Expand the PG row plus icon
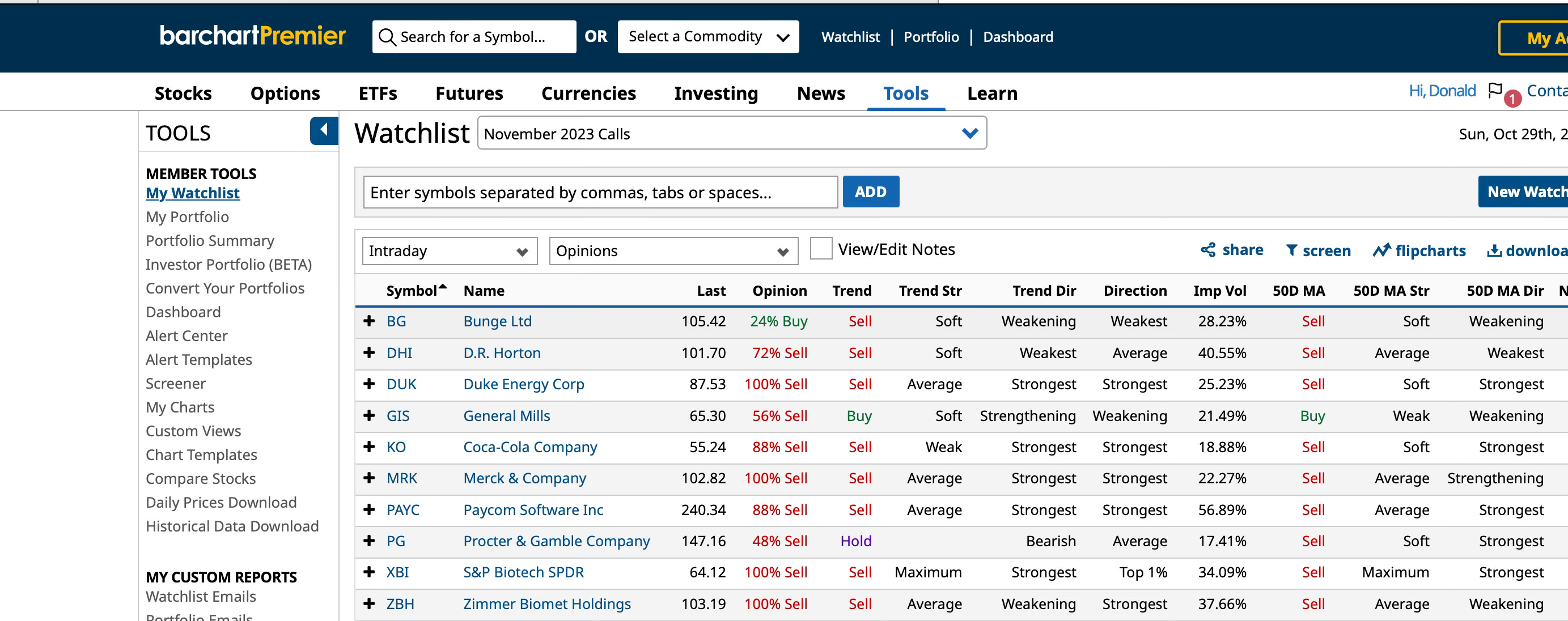Screen dimensions: 1568x621 pyautogui.click(x=369, y=540)
